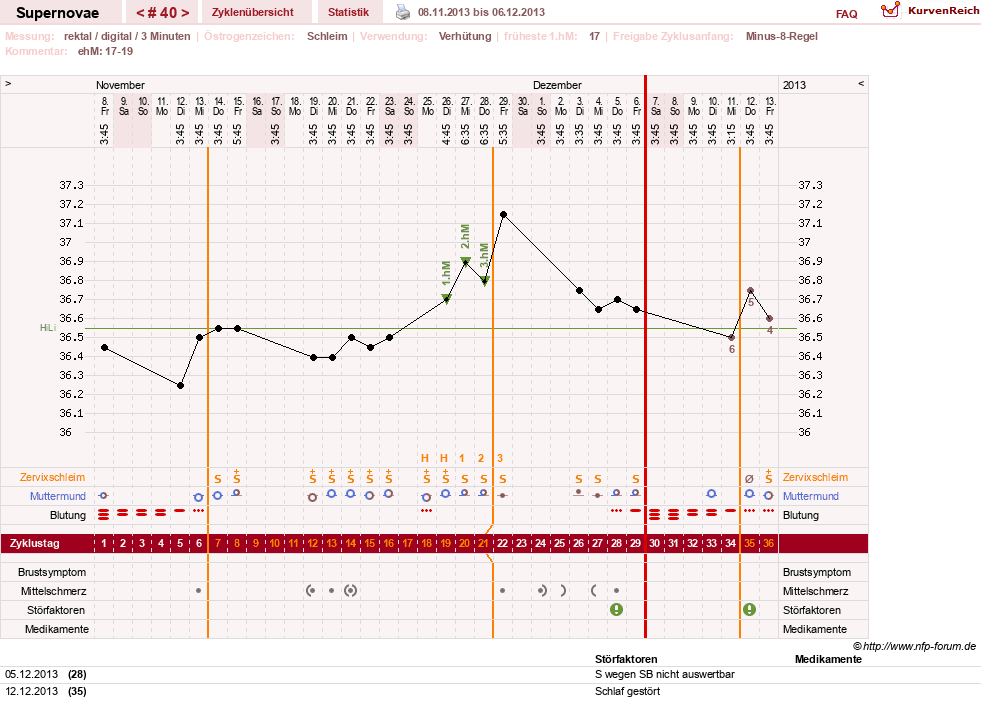Open the FAQ link
The width and height of the screenshot is (981, 718).
[x=846, y=14]
